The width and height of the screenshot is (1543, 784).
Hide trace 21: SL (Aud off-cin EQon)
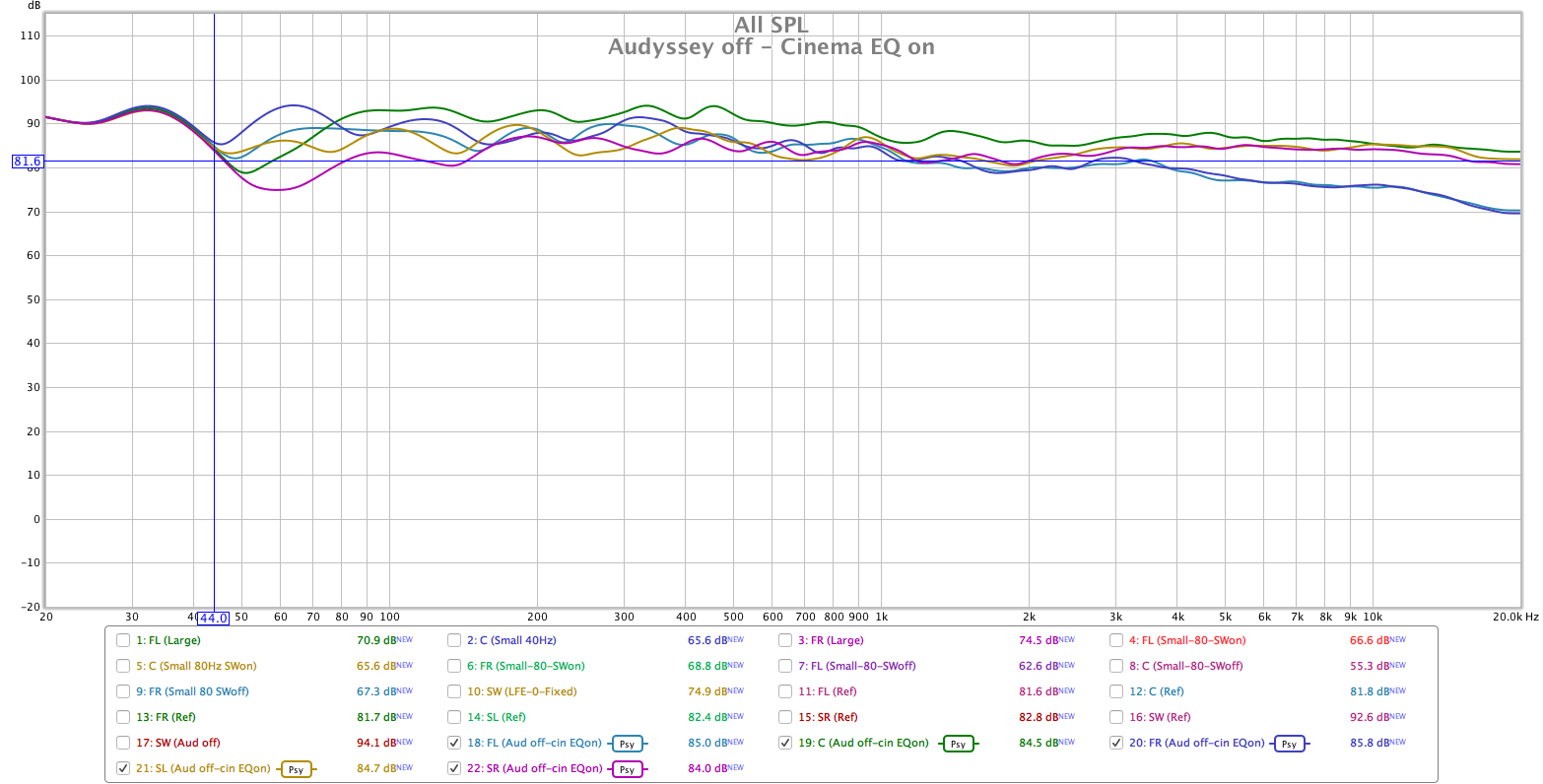[123, 768]
